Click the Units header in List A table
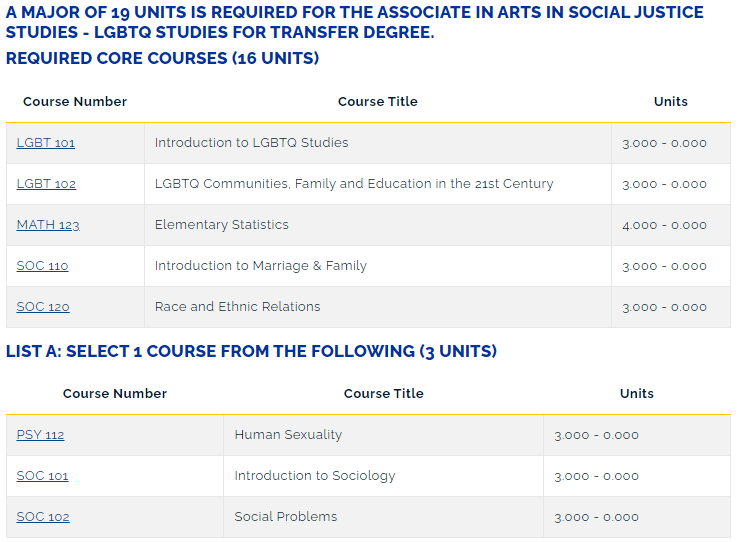Image resolution: width=740 pixels, height=542 pixels. [637, 394]
